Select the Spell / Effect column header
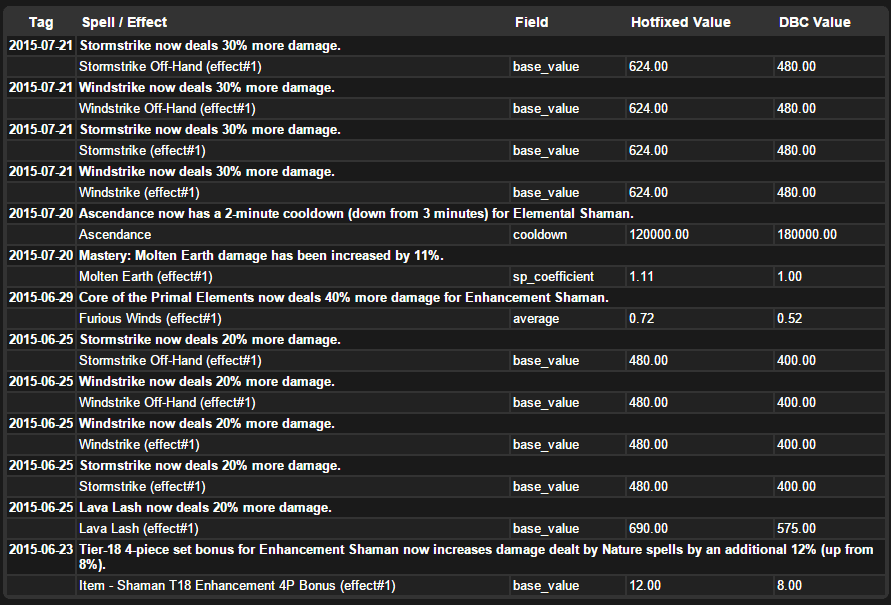The image size is (891, 605). click(x=124, y=23)
